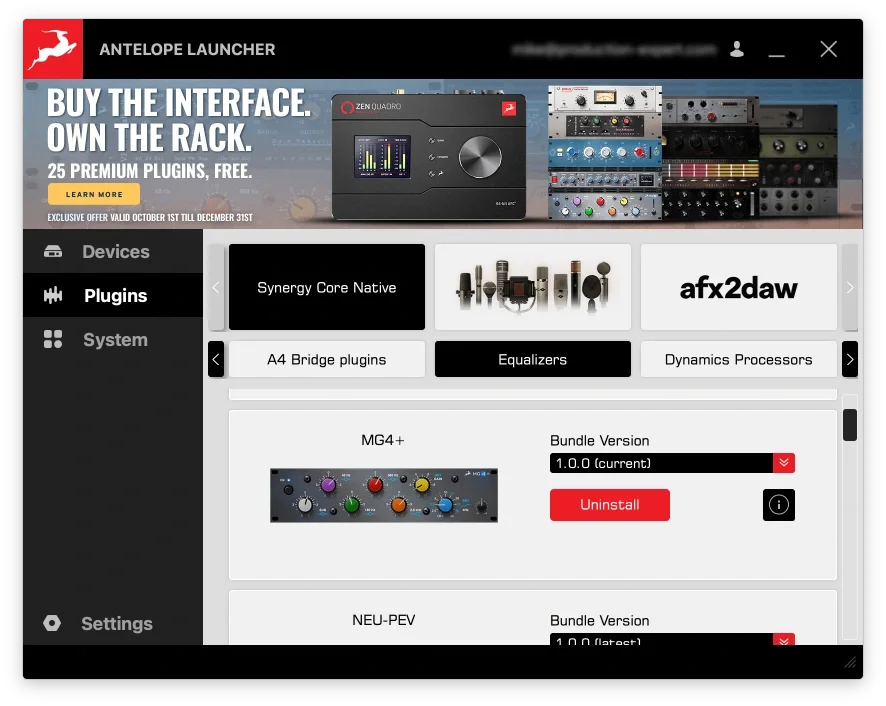Click the Antelope logo
The image size is (886, 706).
(x=52, y=48)
